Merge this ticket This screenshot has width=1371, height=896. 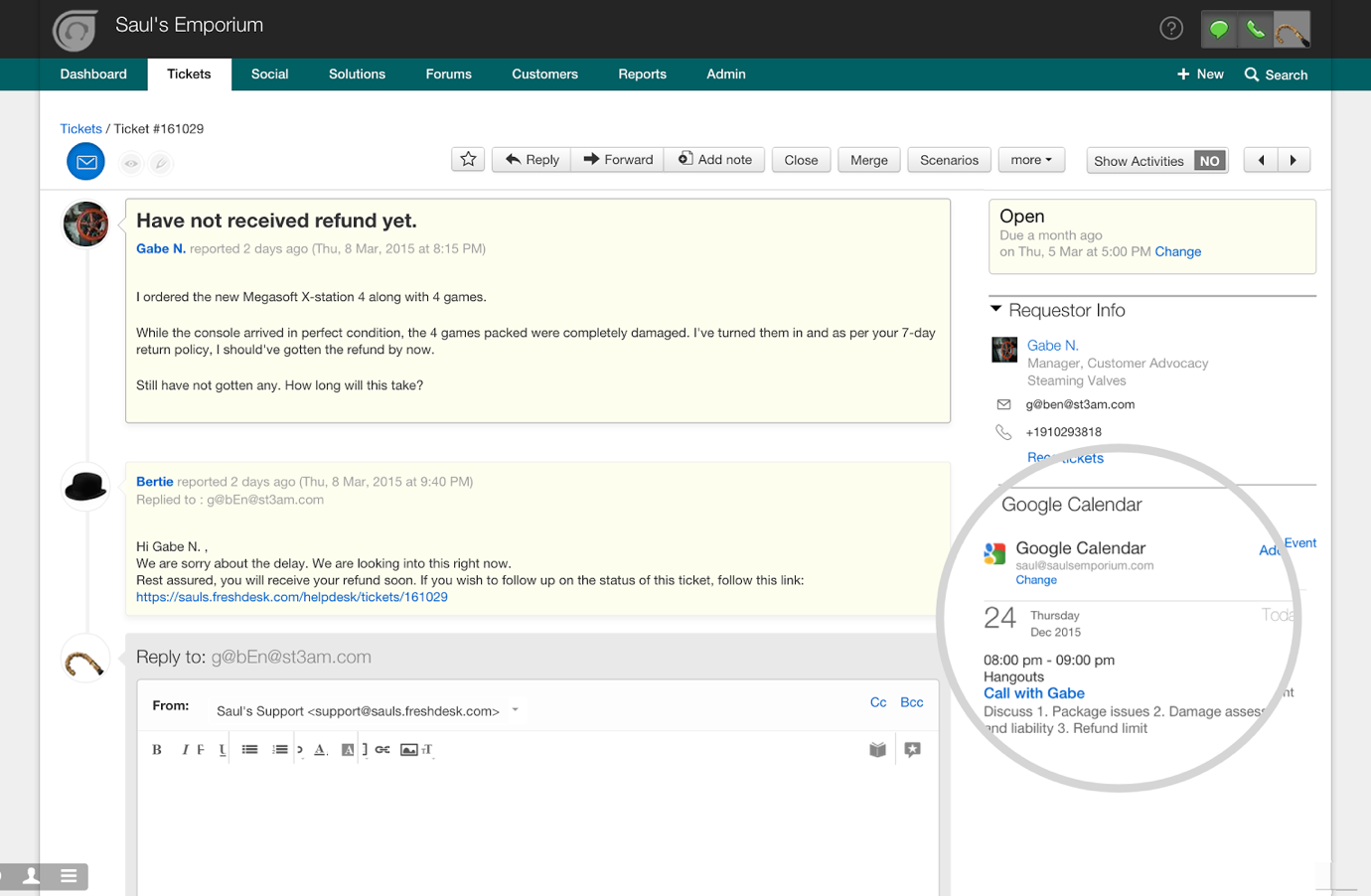tap(869, 160)
